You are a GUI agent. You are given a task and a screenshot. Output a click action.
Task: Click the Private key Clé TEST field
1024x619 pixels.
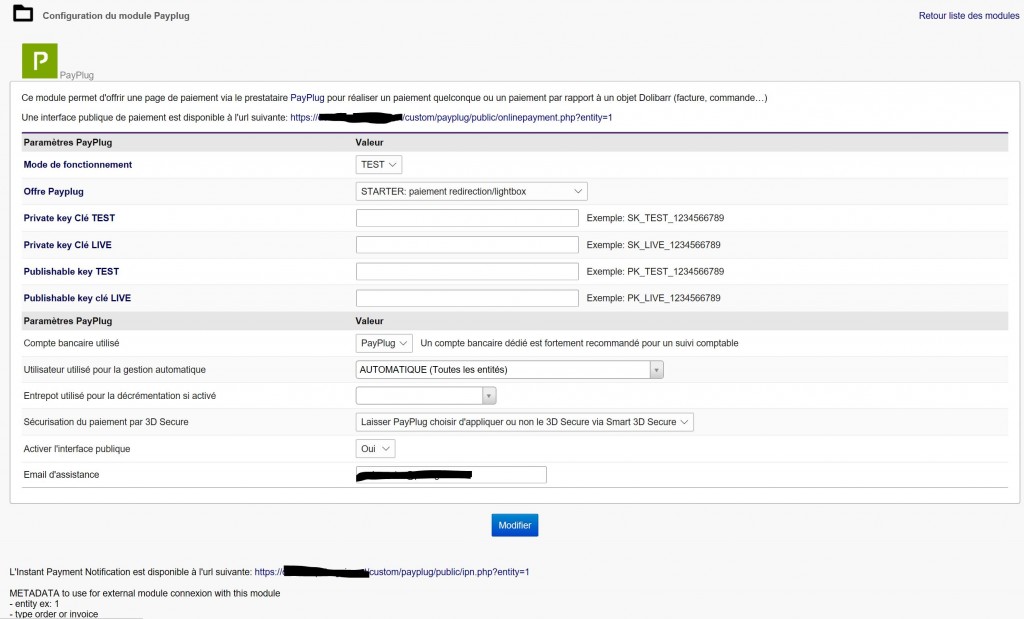(x=467, y=218)
